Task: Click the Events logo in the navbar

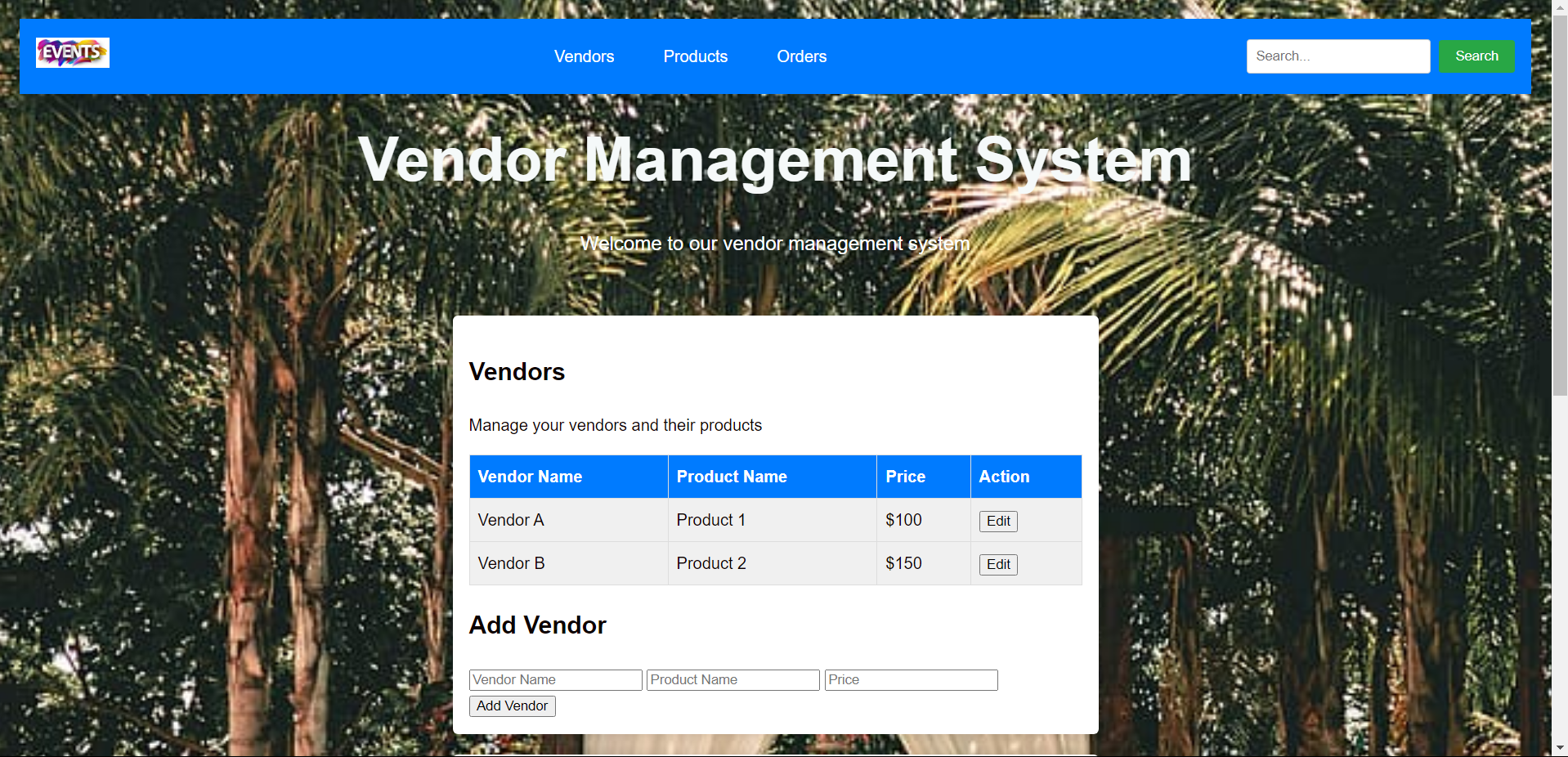Action: click(x=72, y=53)
